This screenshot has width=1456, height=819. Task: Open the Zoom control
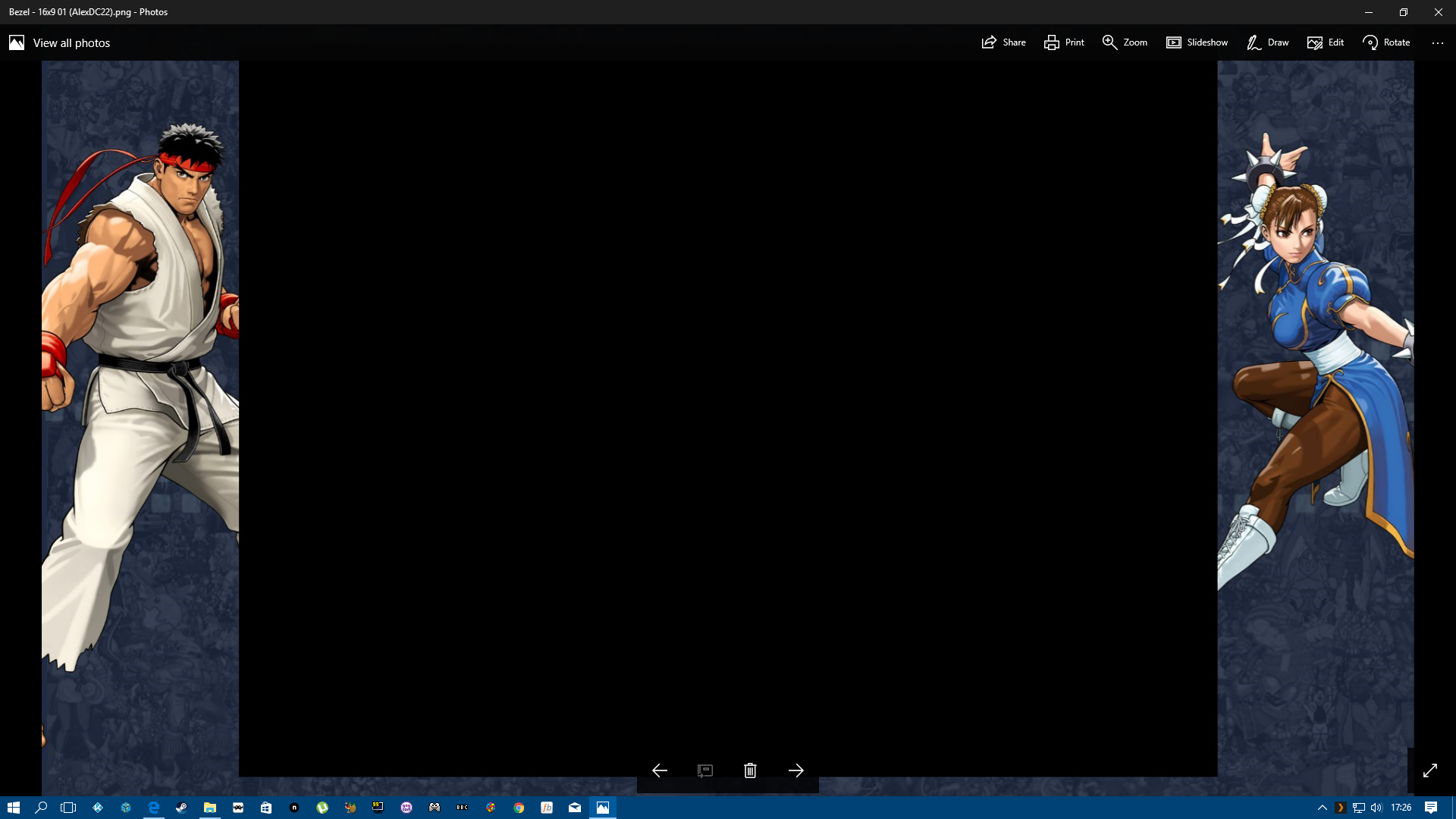pyautogui.click(x=1125, y=42)
